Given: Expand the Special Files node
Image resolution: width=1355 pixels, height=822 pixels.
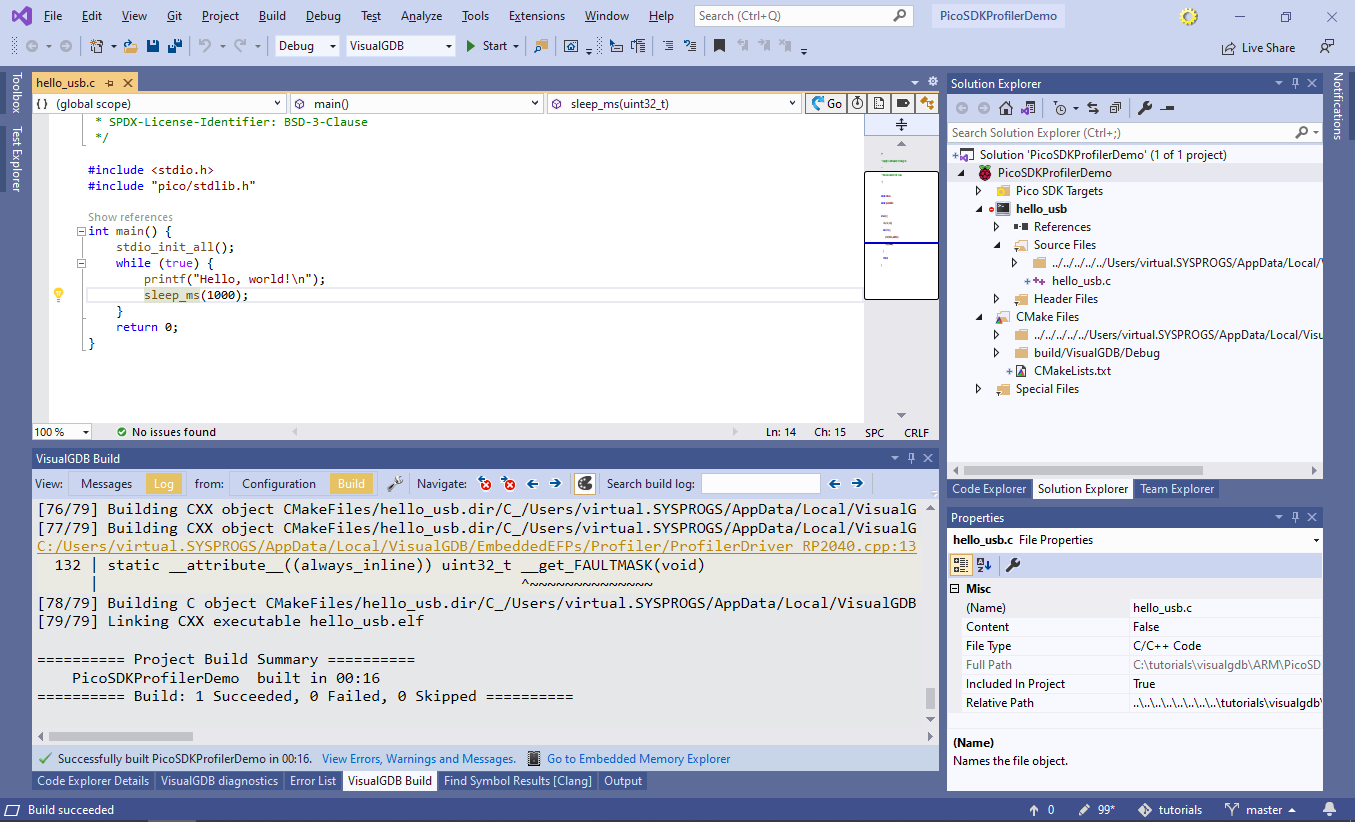Looking at the screenshot, I should pos(979,389).
